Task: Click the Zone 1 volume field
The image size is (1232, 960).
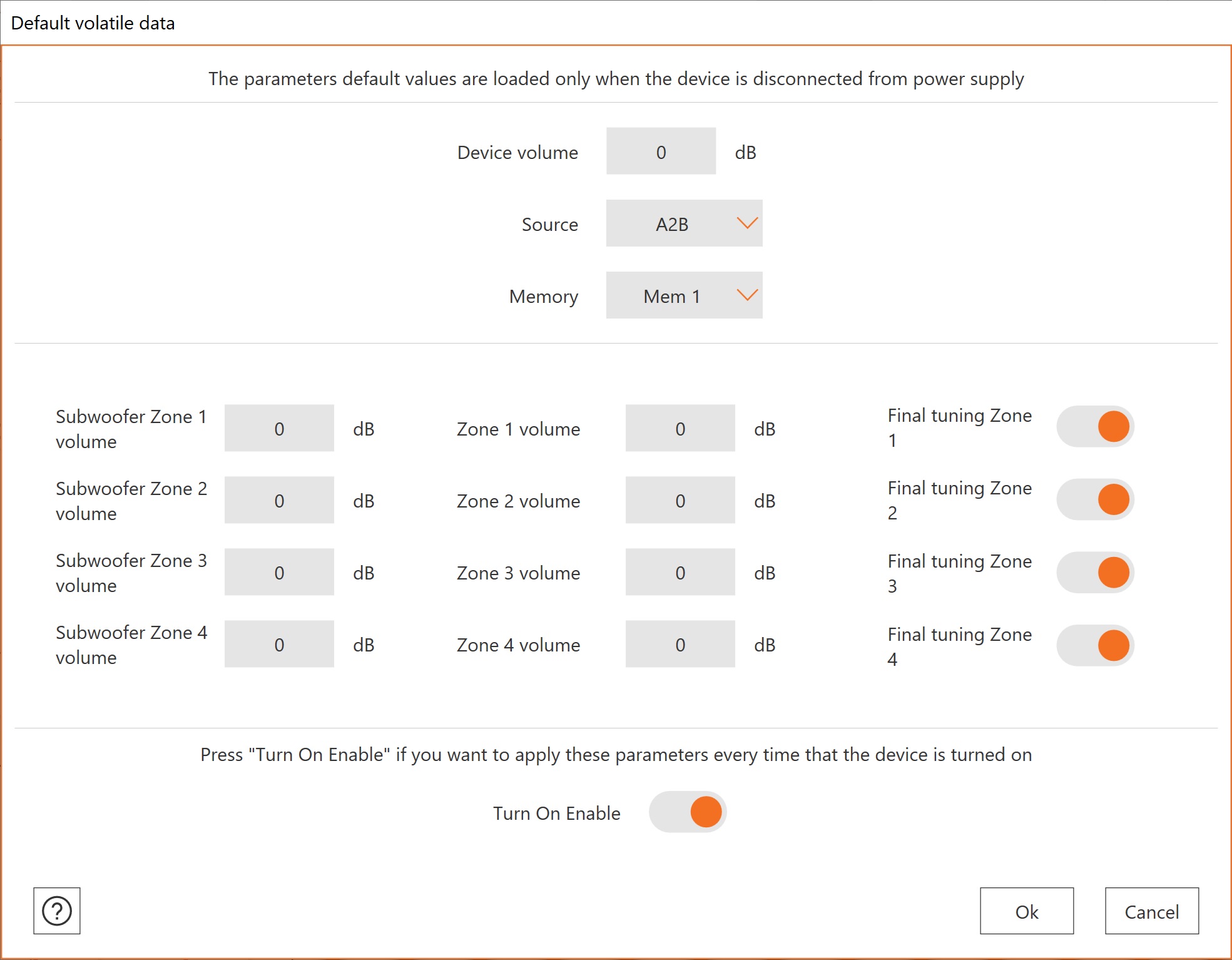Action: pyautogui.click(x=680, y=428)
